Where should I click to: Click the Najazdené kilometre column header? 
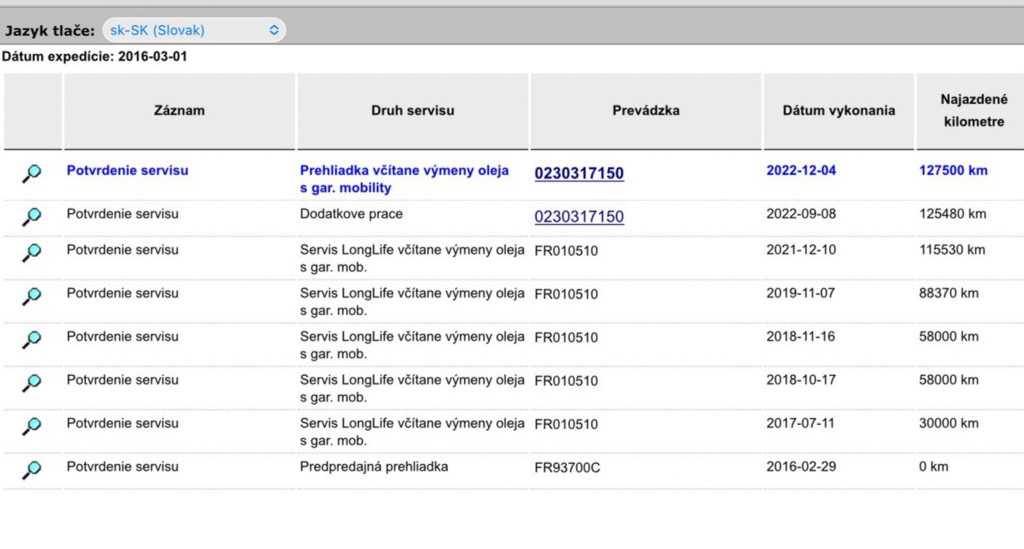973,110
